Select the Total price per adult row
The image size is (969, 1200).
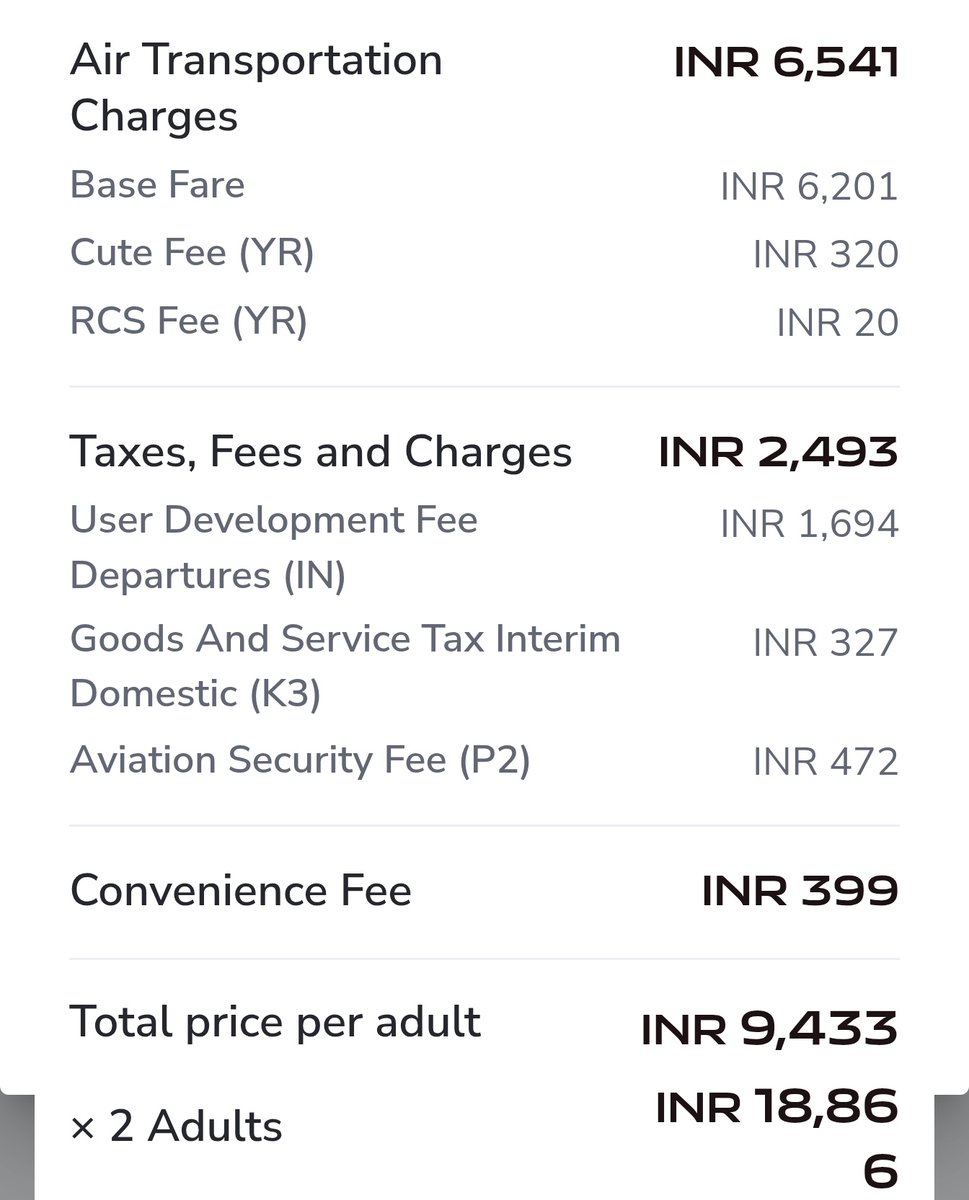click(x=484, y=1024)
